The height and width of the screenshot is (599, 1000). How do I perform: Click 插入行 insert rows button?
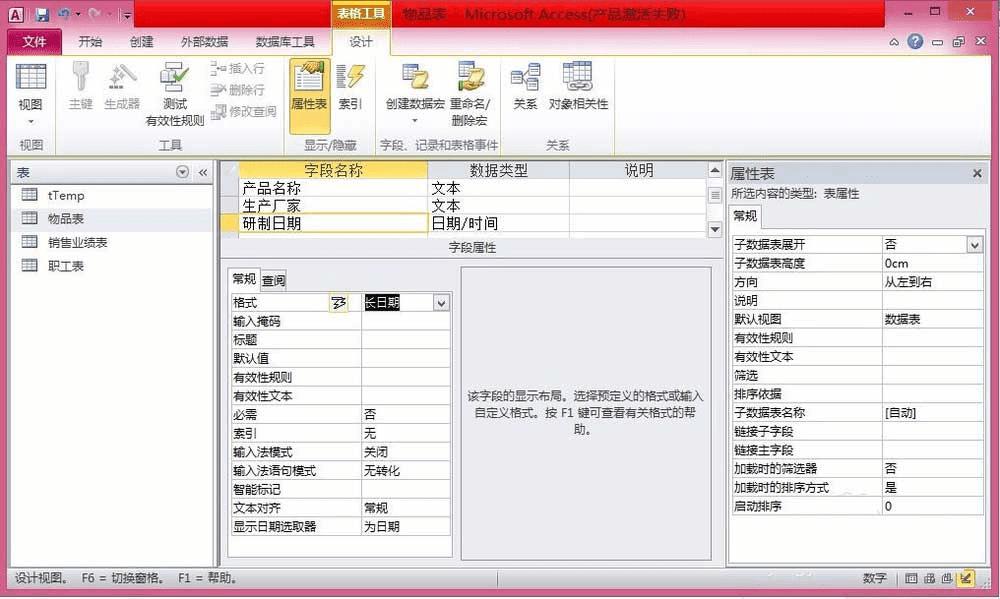coord(237,68)
